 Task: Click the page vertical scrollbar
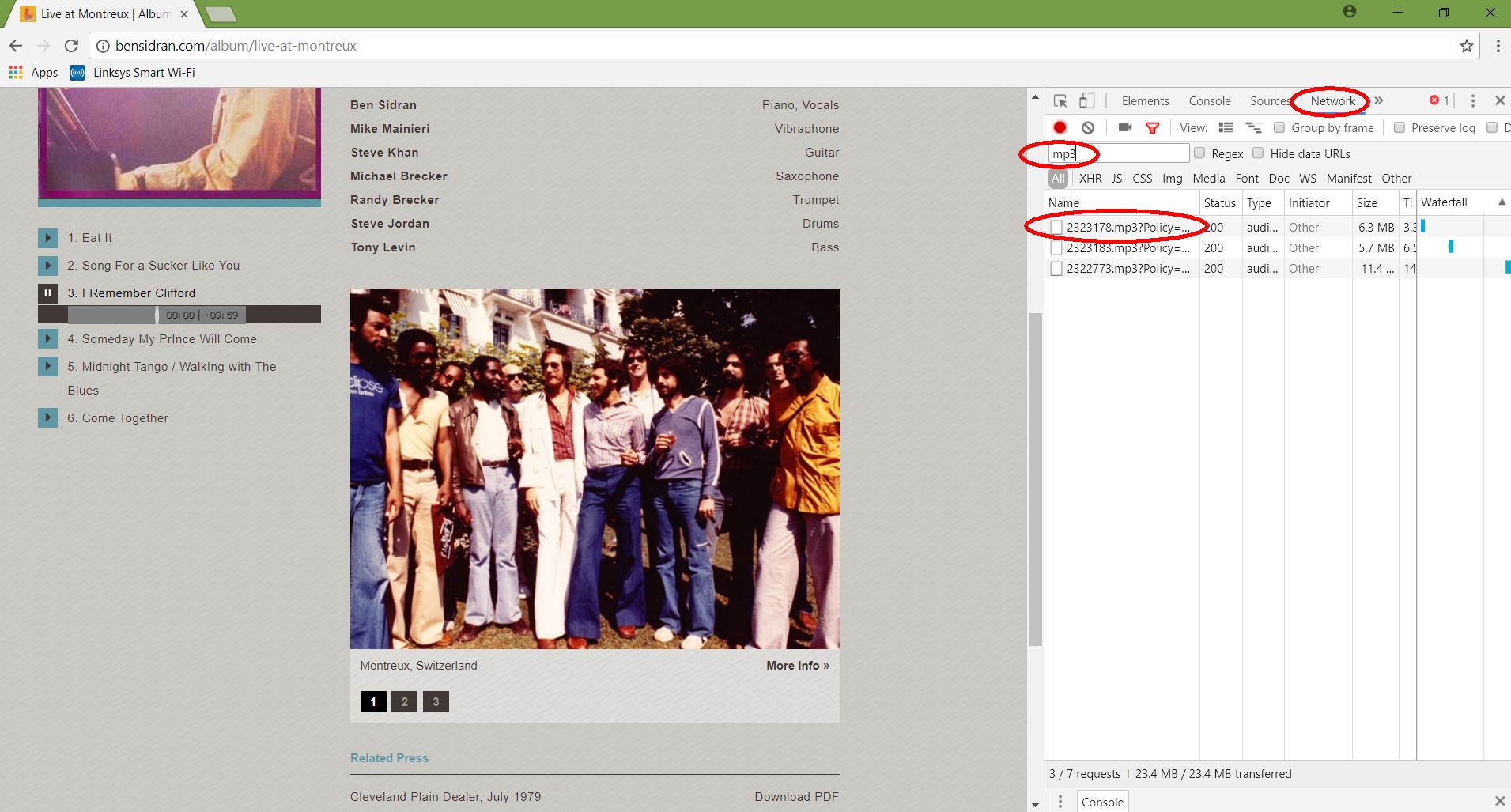[1035, 479]
